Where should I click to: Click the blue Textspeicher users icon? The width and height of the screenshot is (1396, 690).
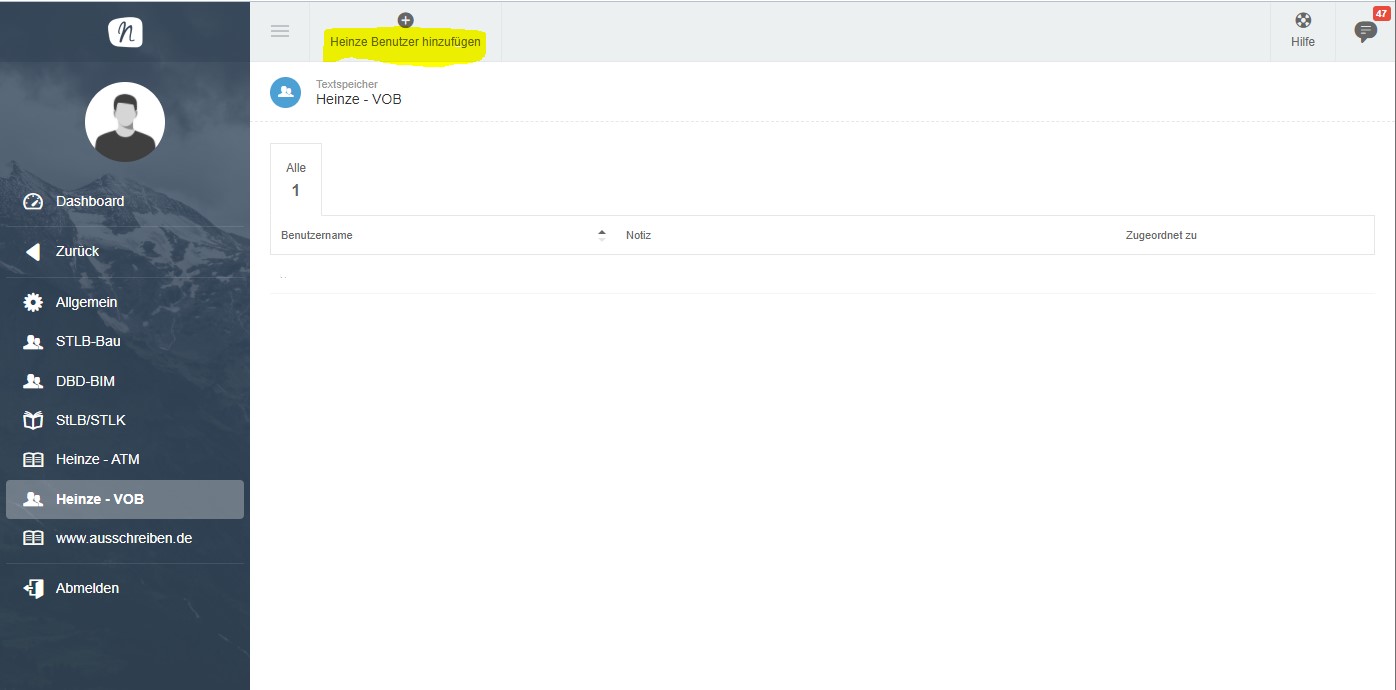tap(286, 91)
